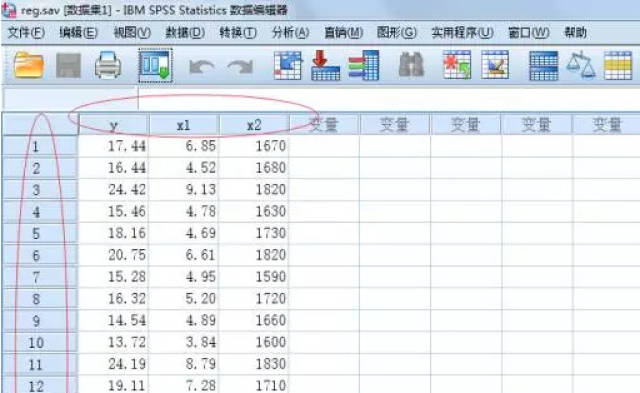Click the Weight Cases scale icon

581,65
